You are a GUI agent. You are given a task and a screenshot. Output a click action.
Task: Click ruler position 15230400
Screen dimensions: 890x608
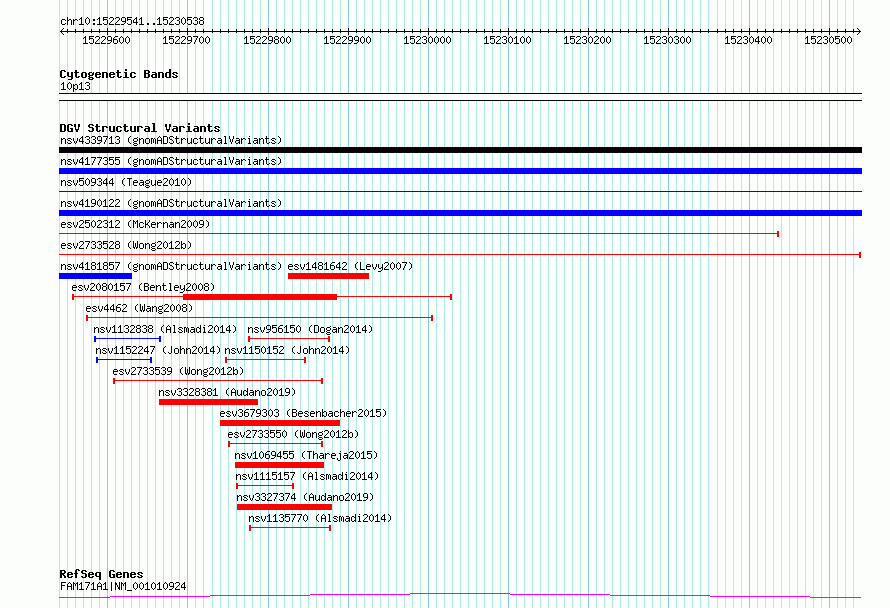(x=748, y=40)
